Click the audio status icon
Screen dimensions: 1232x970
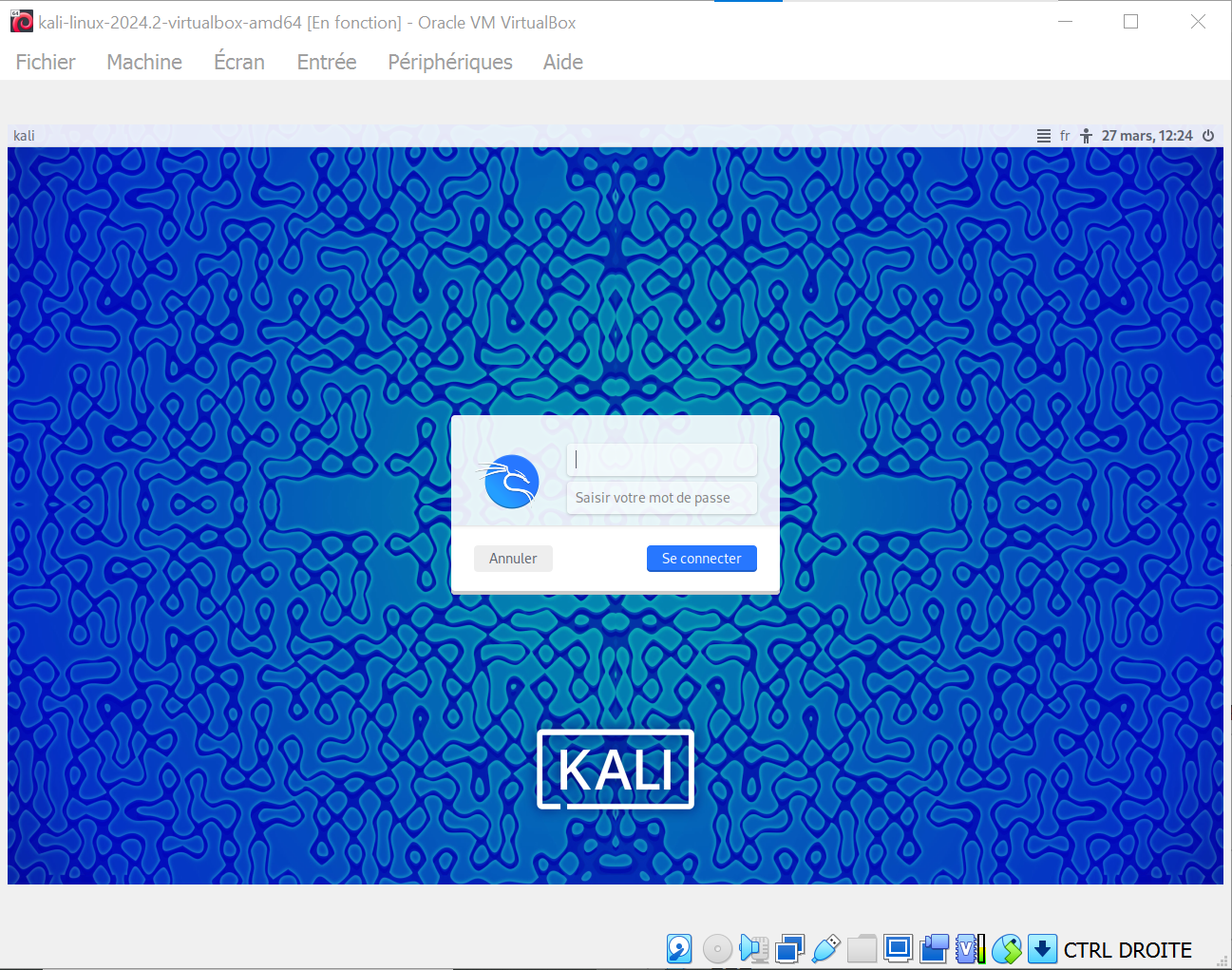753,948
